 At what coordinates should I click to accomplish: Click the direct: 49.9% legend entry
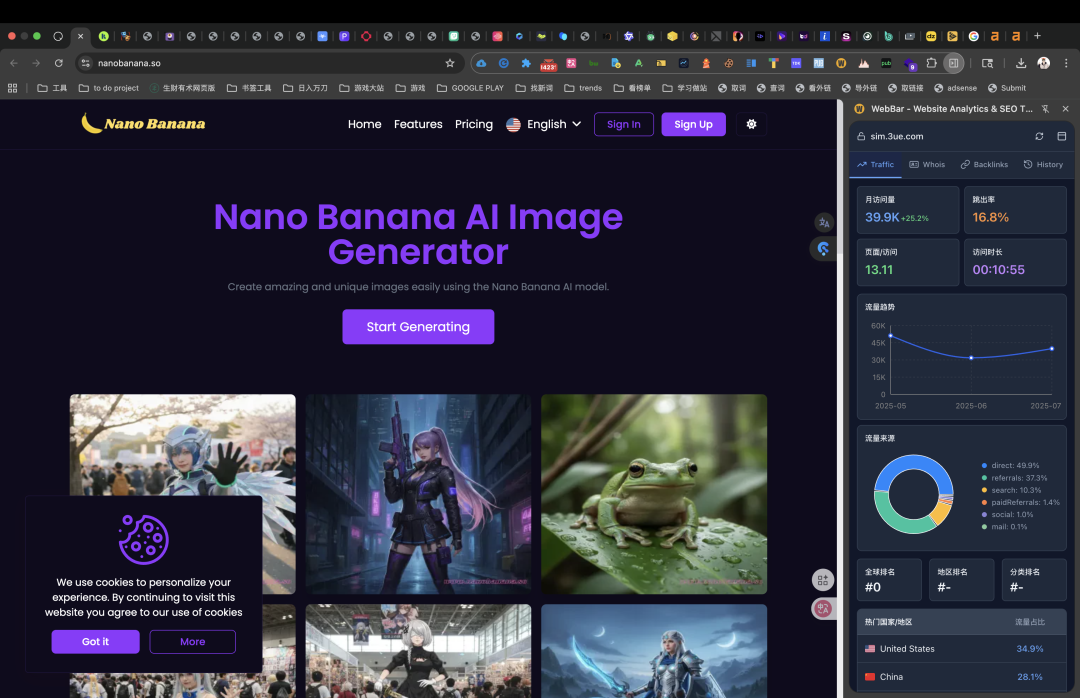click(1010, 466)
